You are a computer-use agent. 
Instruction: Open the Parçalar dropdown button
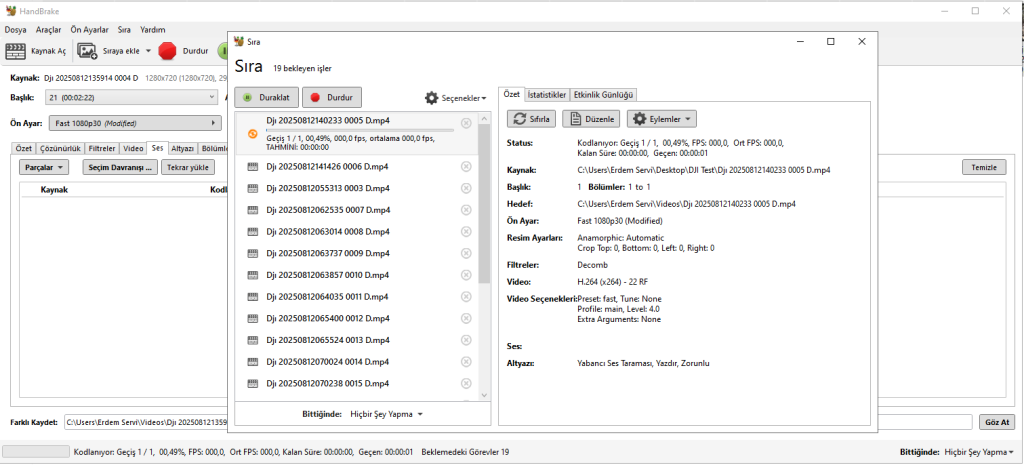(44, 167)
